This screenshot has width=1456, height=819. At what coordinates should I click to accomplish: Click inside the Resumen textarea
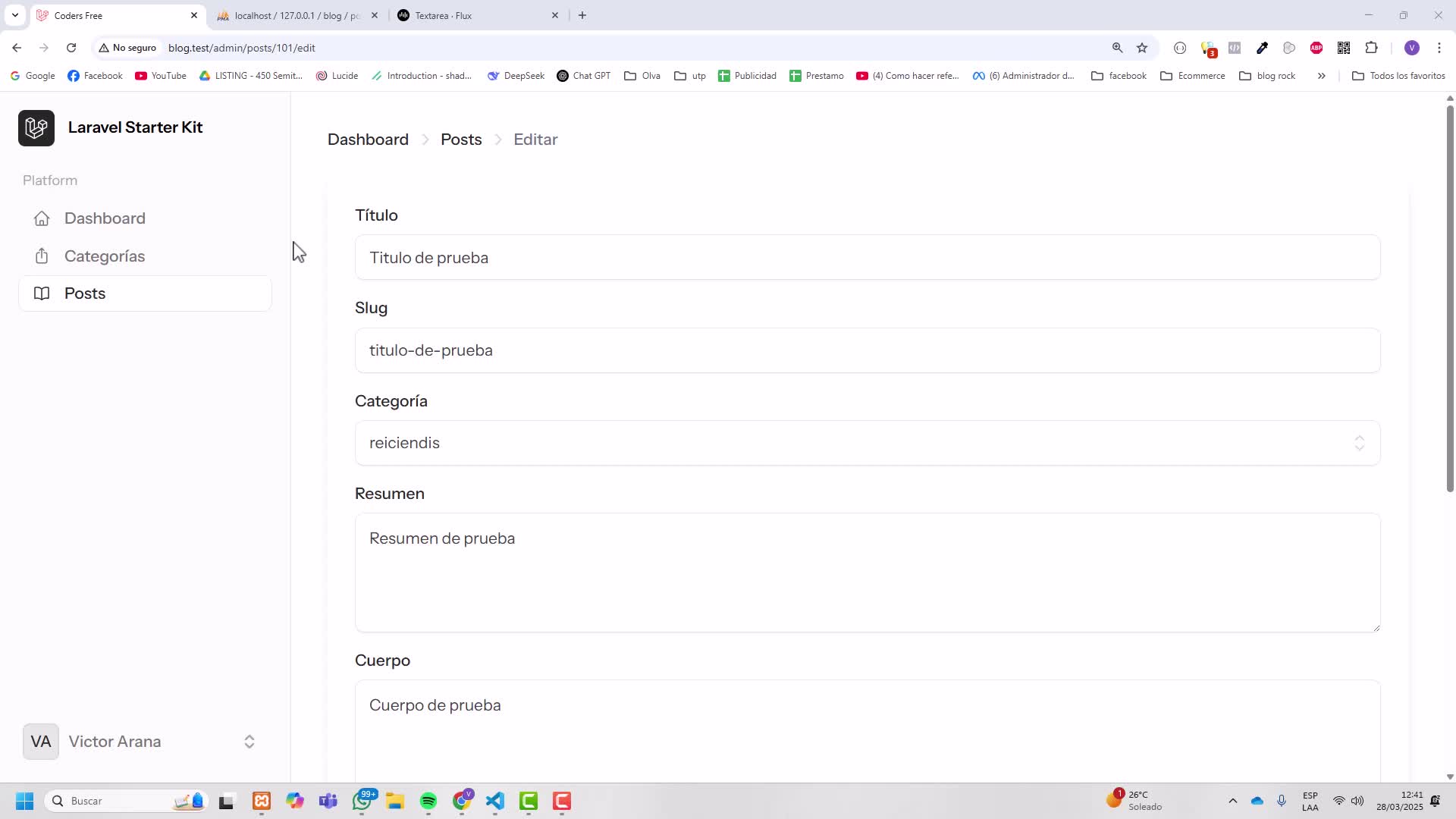pyautogui.click(x=867, y=573)
